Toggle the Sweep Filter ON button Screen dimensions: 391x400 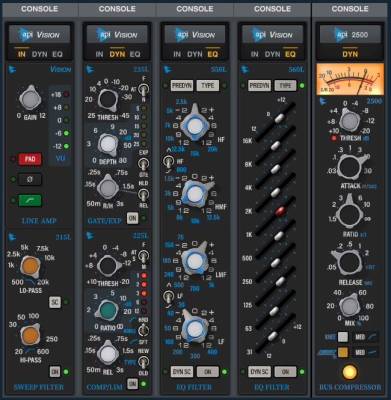(x=55, y=371)
